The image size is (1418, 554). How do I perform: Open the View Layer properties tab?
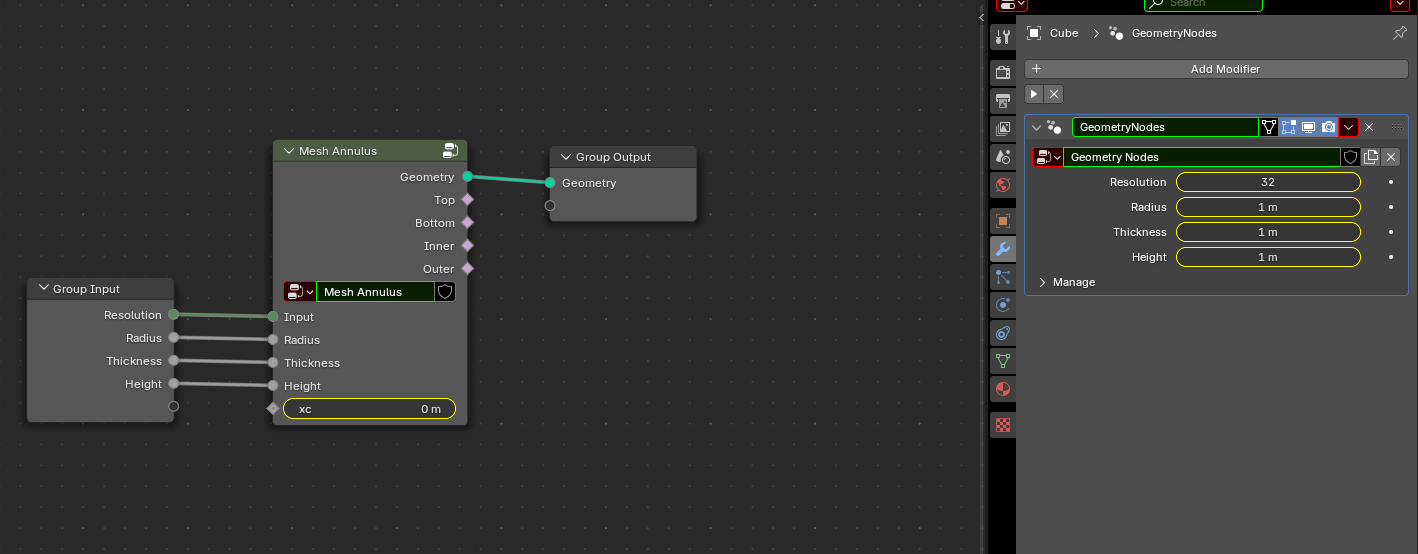(x=1003, y=129)
